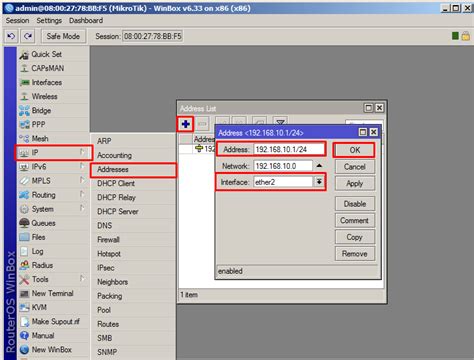The image size is (474, 360).
Task: Open the Interface dropdown arrow
Action: click(319, 182)
